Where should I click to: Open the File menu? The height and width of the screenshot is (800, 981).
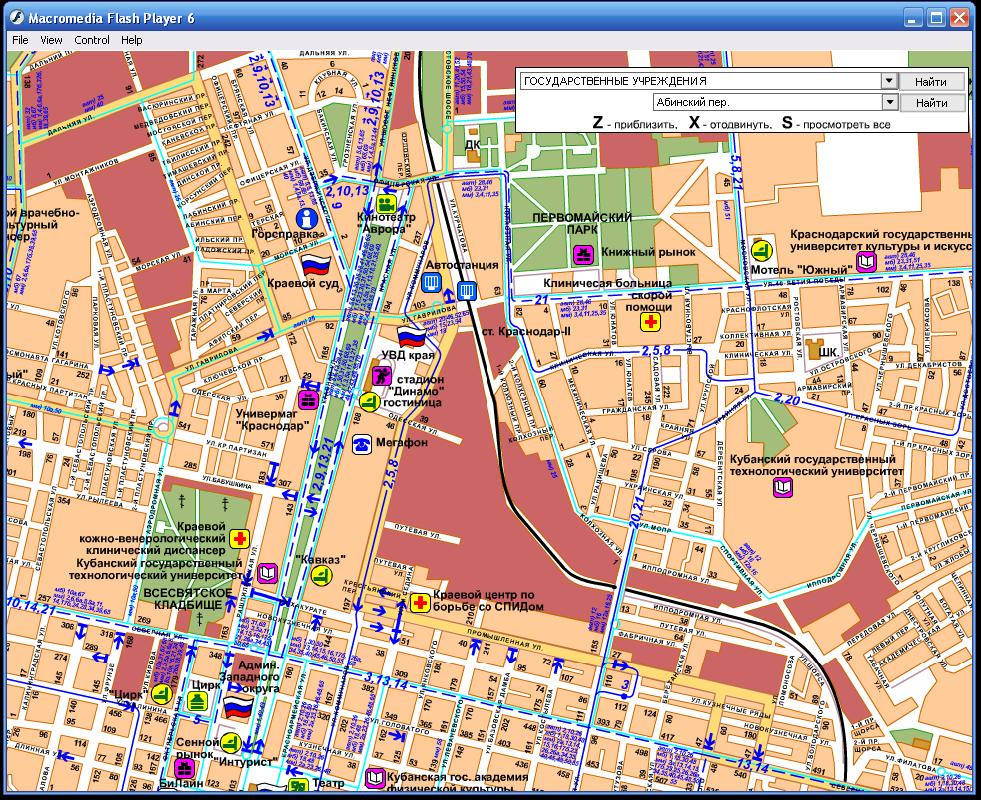click(20, 40)
